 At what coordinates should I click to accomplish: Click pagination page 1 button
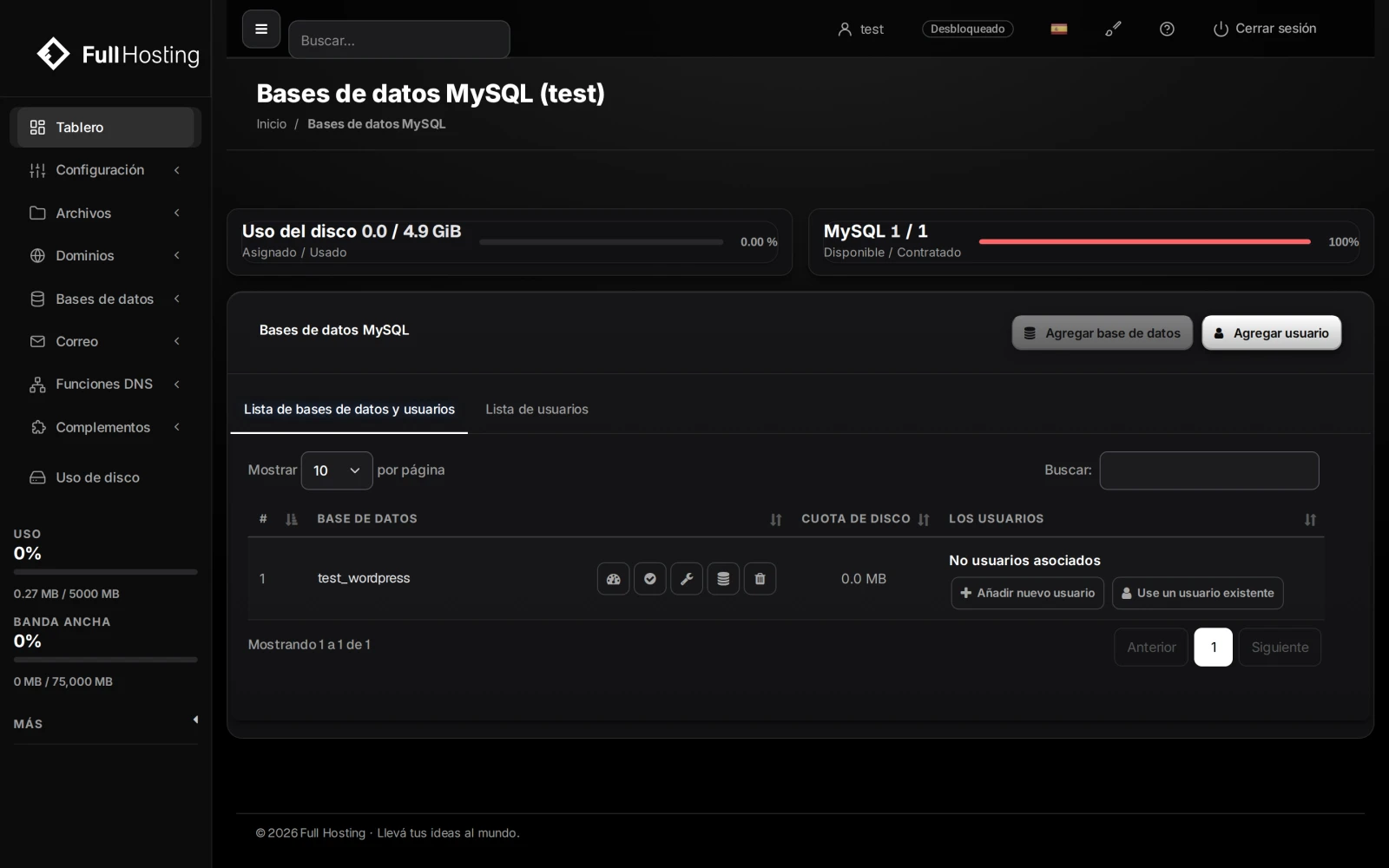1213,647
